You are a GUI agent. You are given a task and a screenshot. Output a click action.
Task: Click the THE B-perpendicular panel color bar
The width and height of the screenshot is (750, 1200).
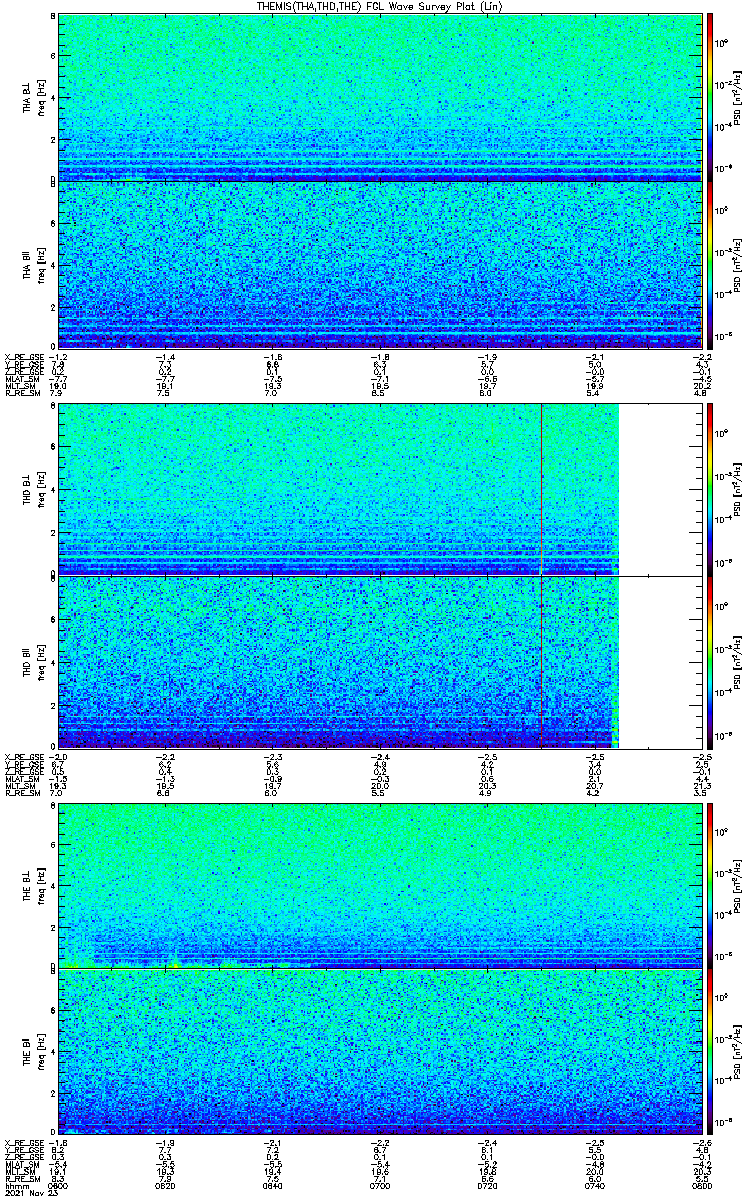710,885
